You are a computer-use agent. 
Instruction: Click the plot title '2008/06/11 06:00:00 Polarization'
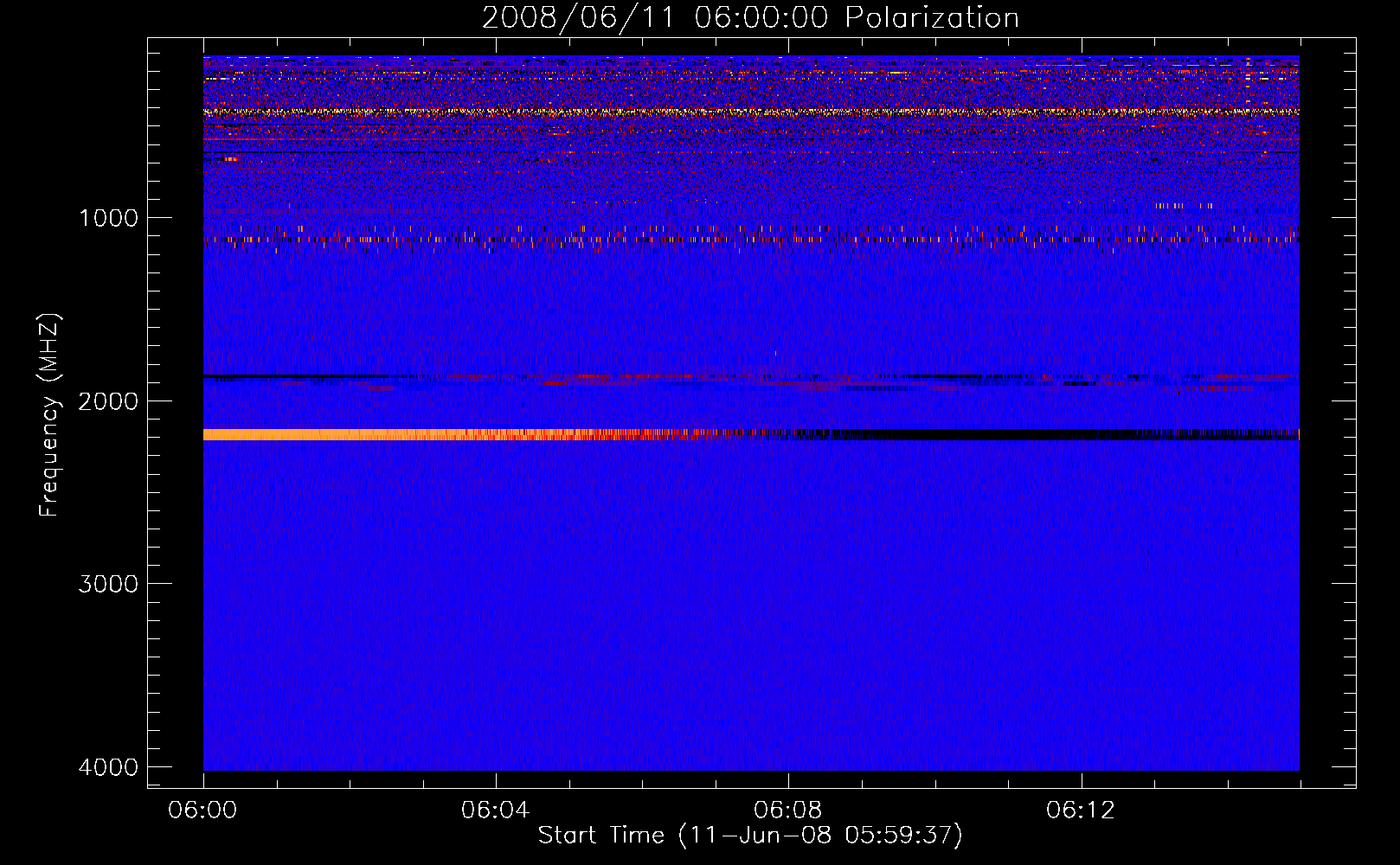(x=750, y=17)
